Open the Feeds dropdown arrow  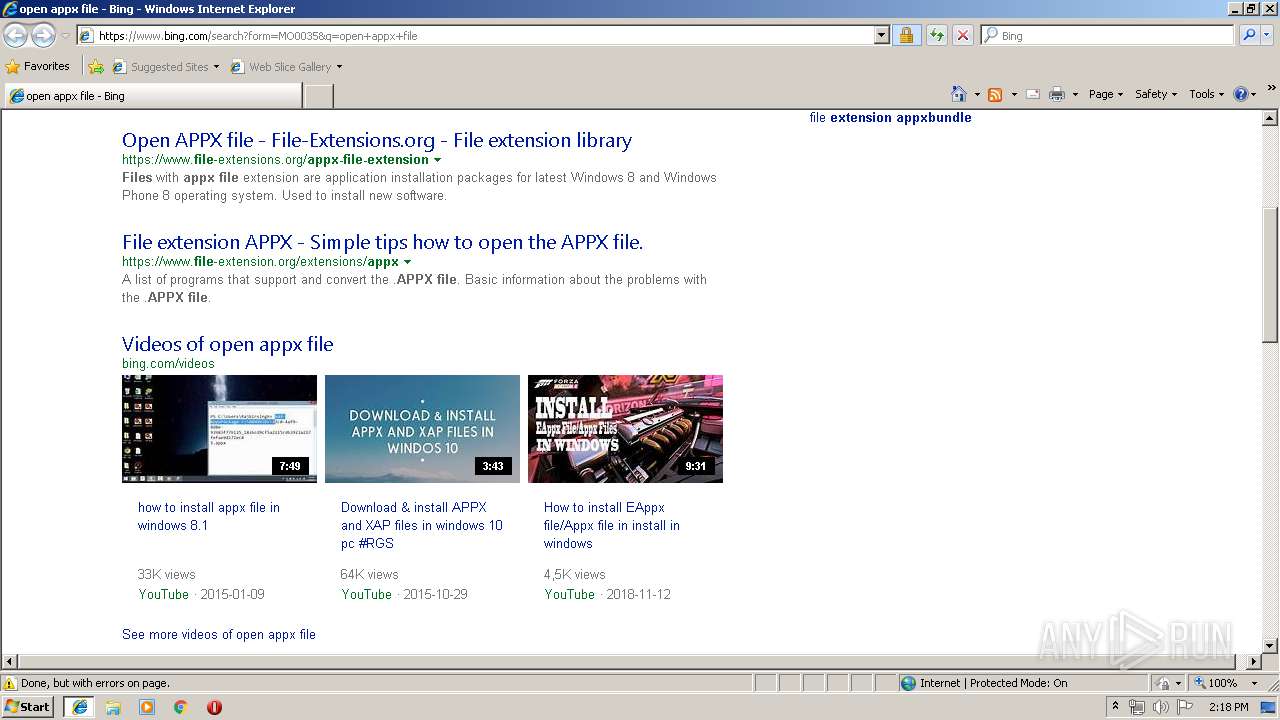click(1013, 94)
